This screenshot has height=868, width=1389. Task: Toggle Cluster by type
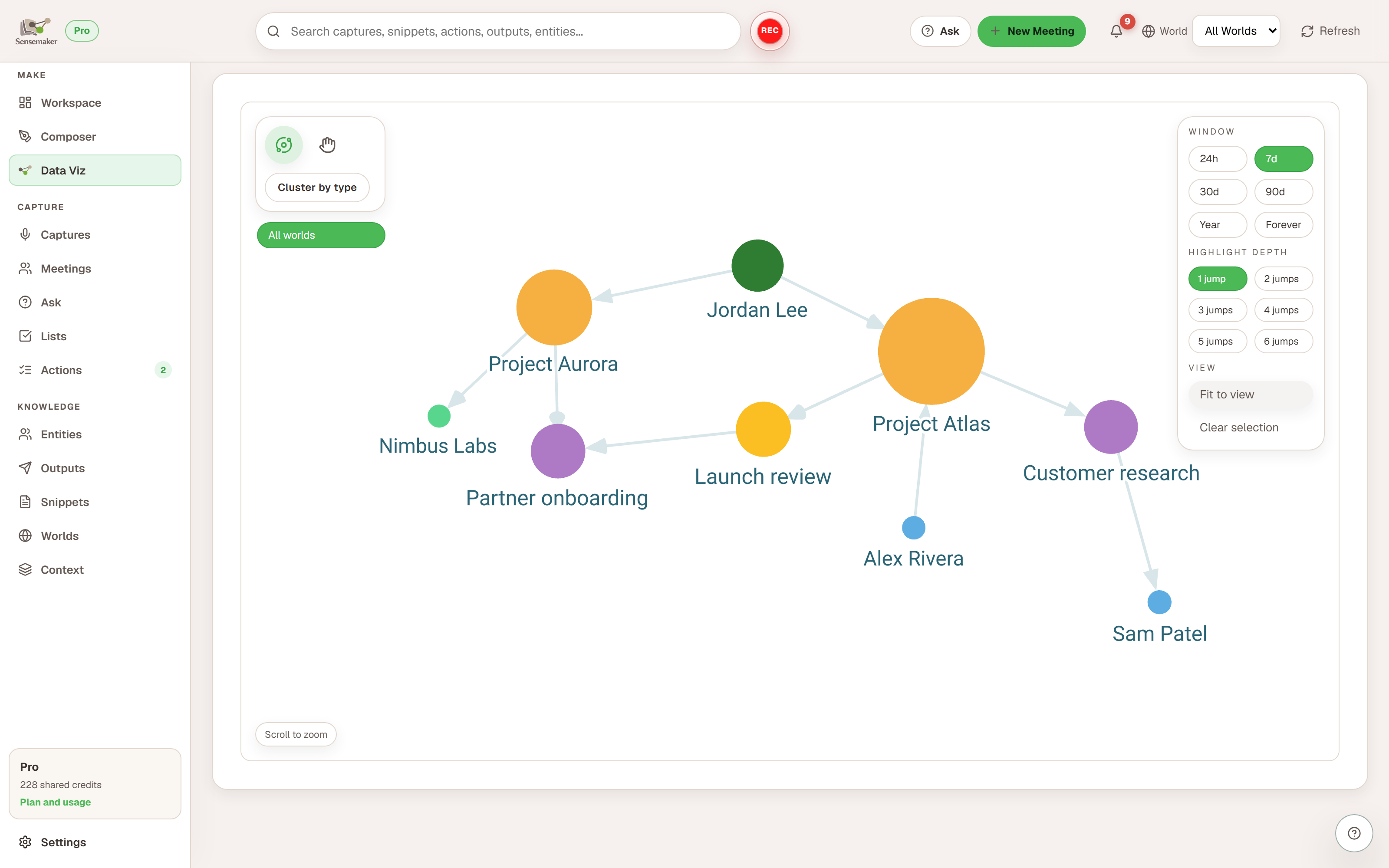(x=317, y=187)
